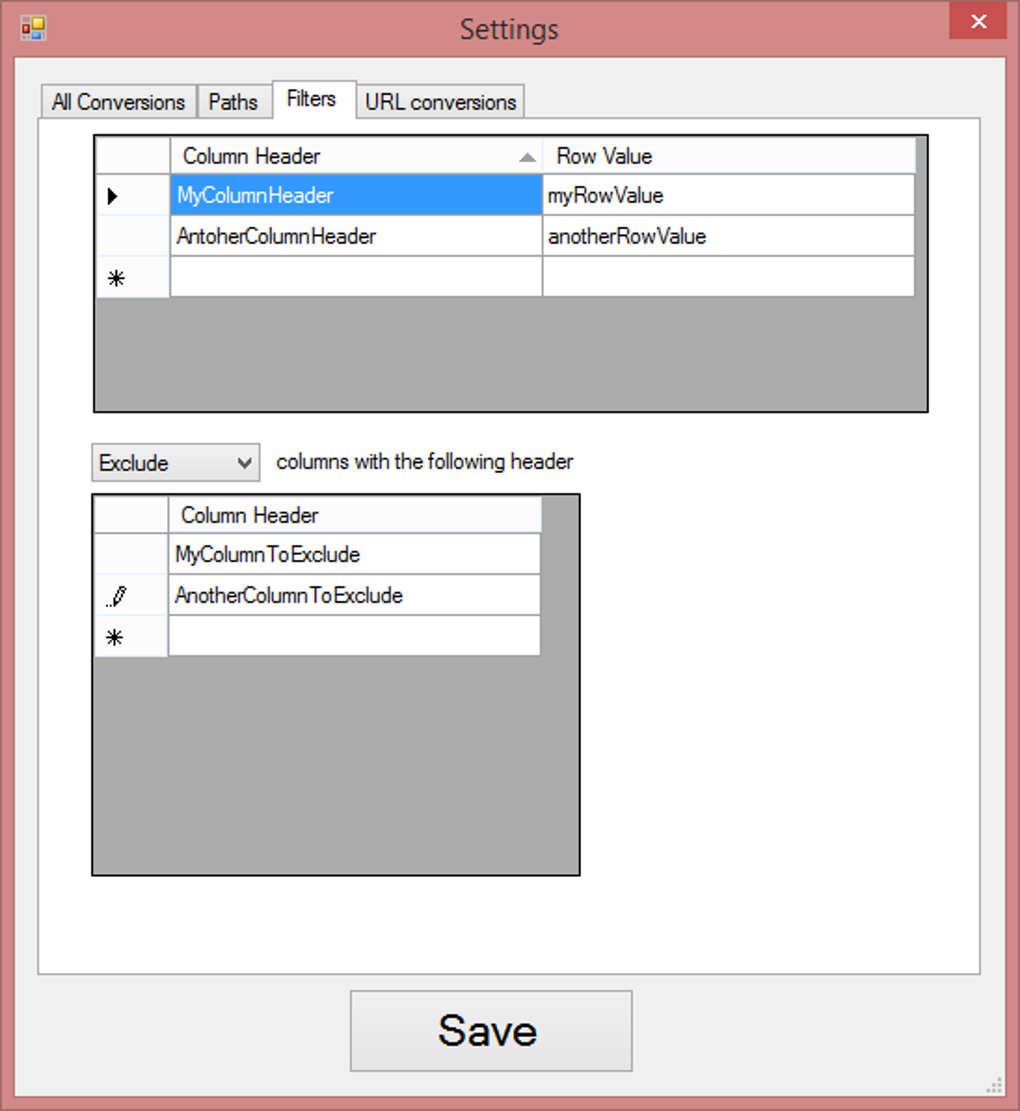
Task: Click the Column Header label of the exclusion grid
Action: [x=250, y=514]
